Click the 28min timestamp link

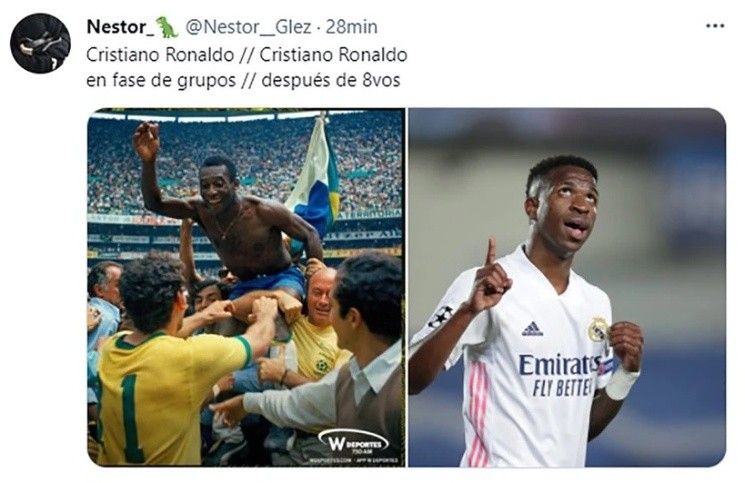point(352,27)
